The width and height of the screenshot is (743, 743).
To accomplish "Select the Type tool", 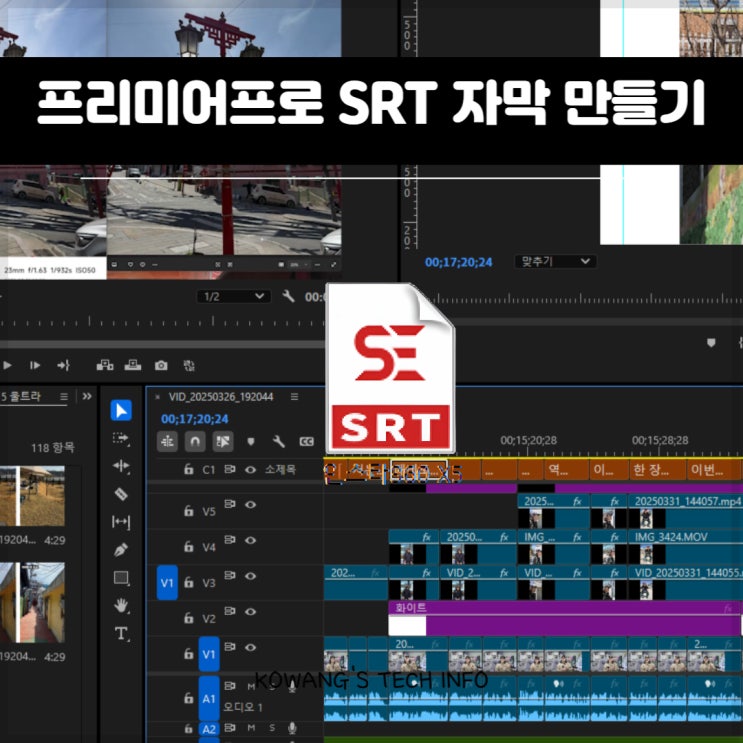I will tap(121, 634).
